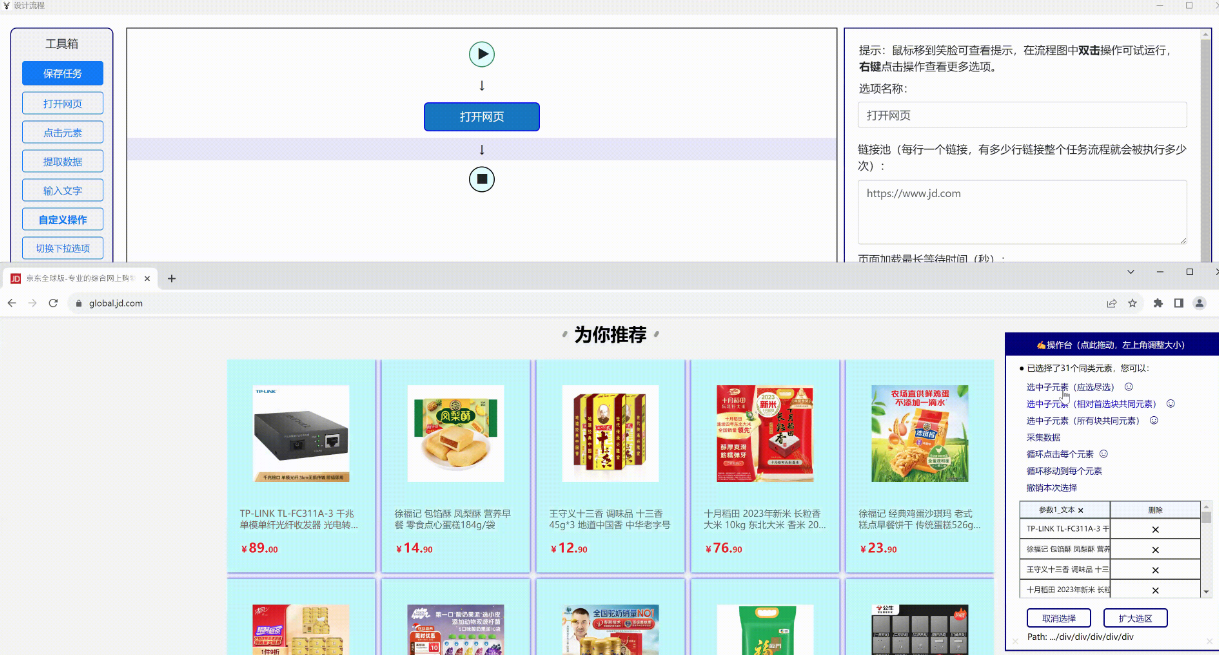Image resolution: width=1219 pixels, height=655 pixels.
Task: Click the browser back arrow
Action: pos(12,303)
